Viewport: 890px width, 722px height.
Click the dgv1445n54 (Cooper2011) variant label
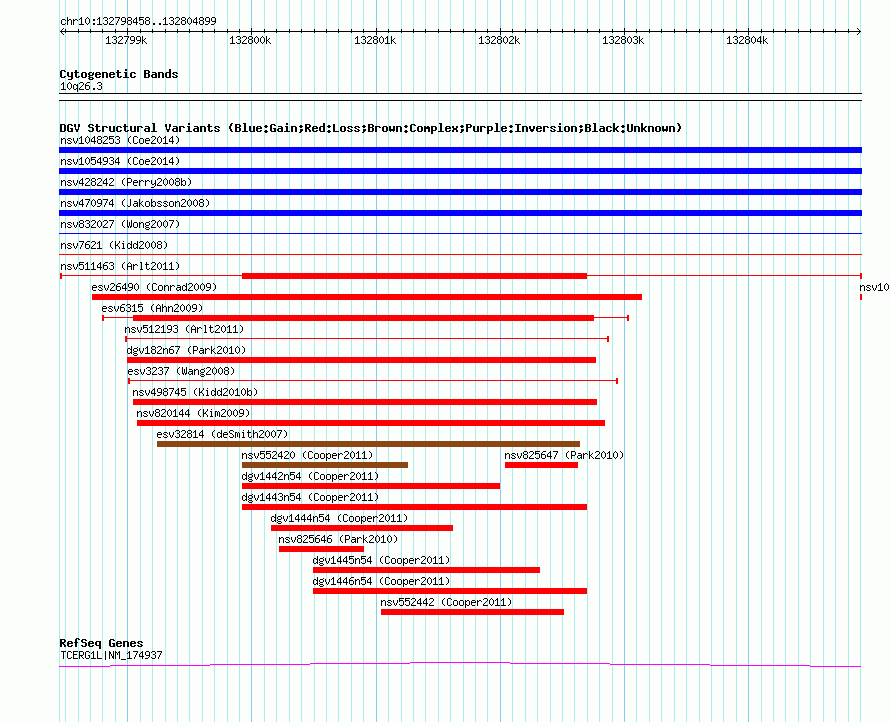tap(381, 560)
